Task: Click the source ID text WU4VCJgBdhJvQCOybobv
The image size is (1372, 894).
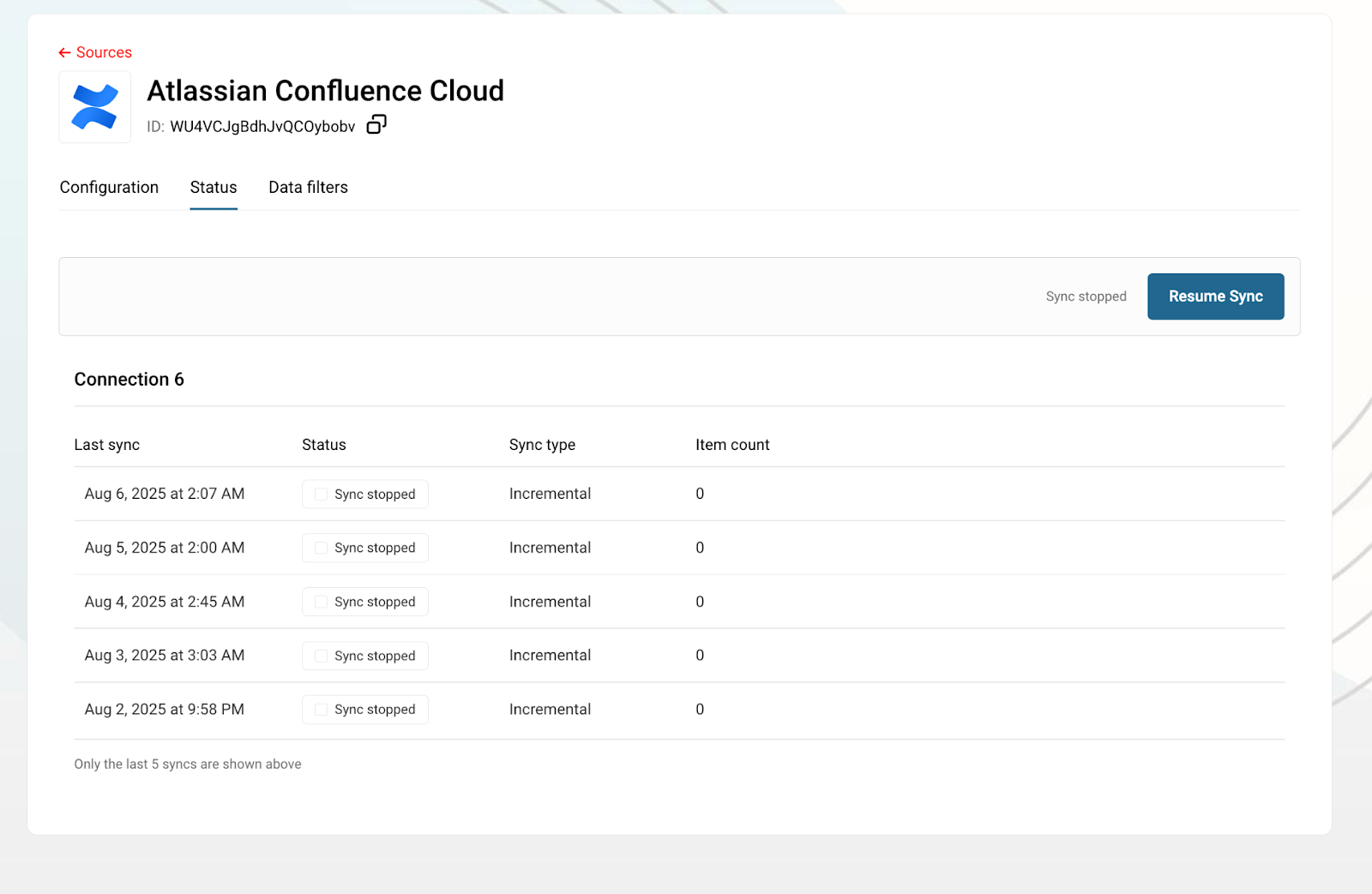Action: (x=262, y=127)
